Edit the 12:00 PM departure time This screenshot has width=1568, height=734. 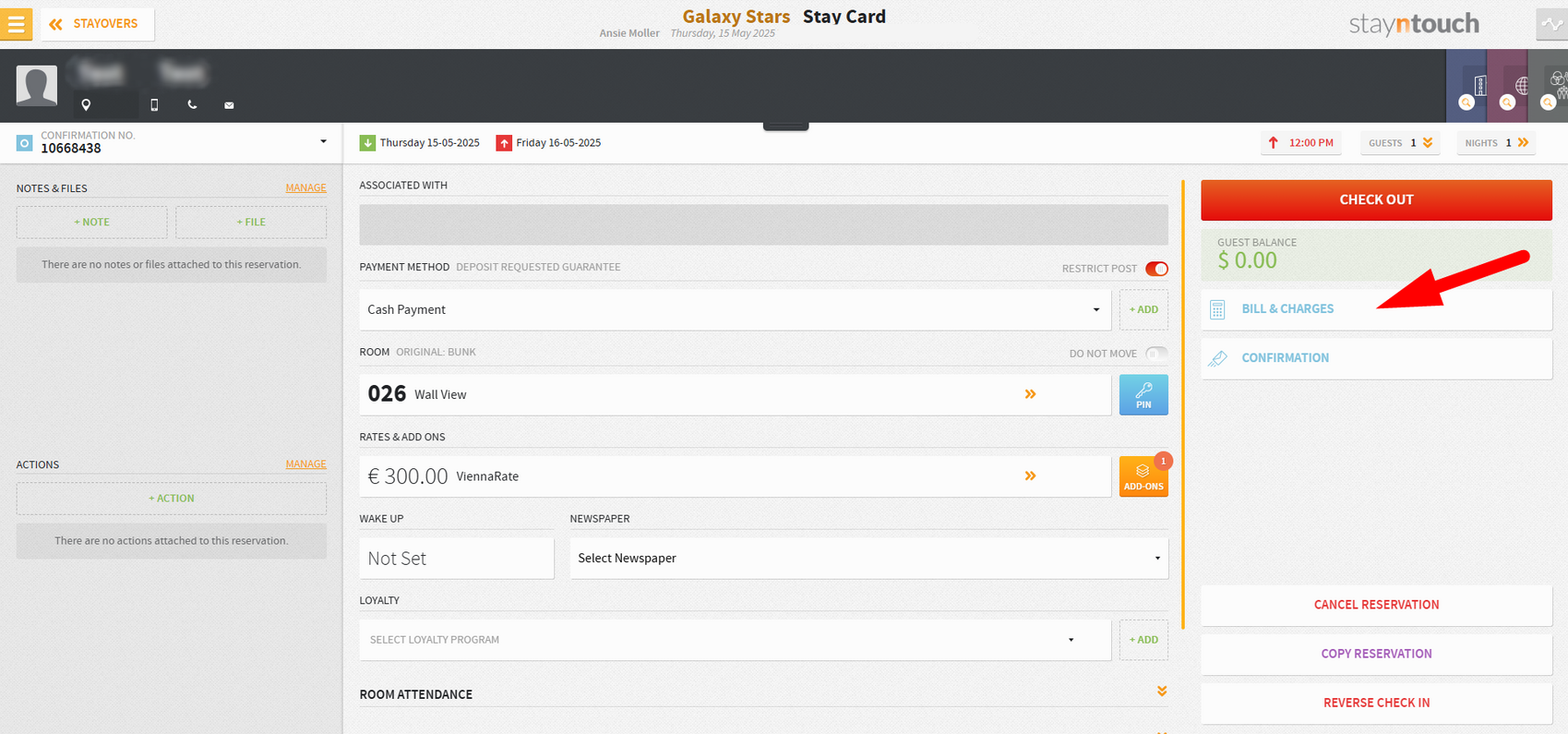1301,143
